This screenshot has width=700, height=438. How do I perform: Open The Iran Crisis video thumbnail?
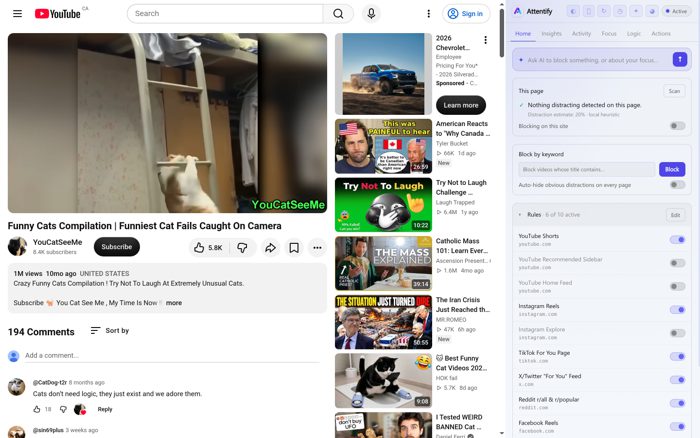(x=383, y=322)
